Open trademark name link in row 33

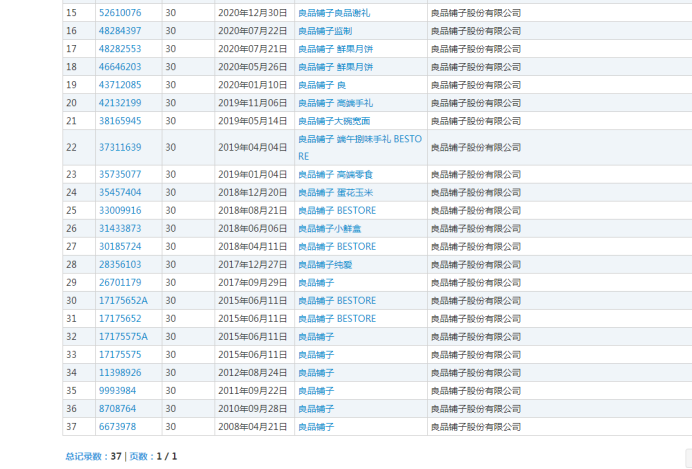pyautogui.click(x=316, y=355)
